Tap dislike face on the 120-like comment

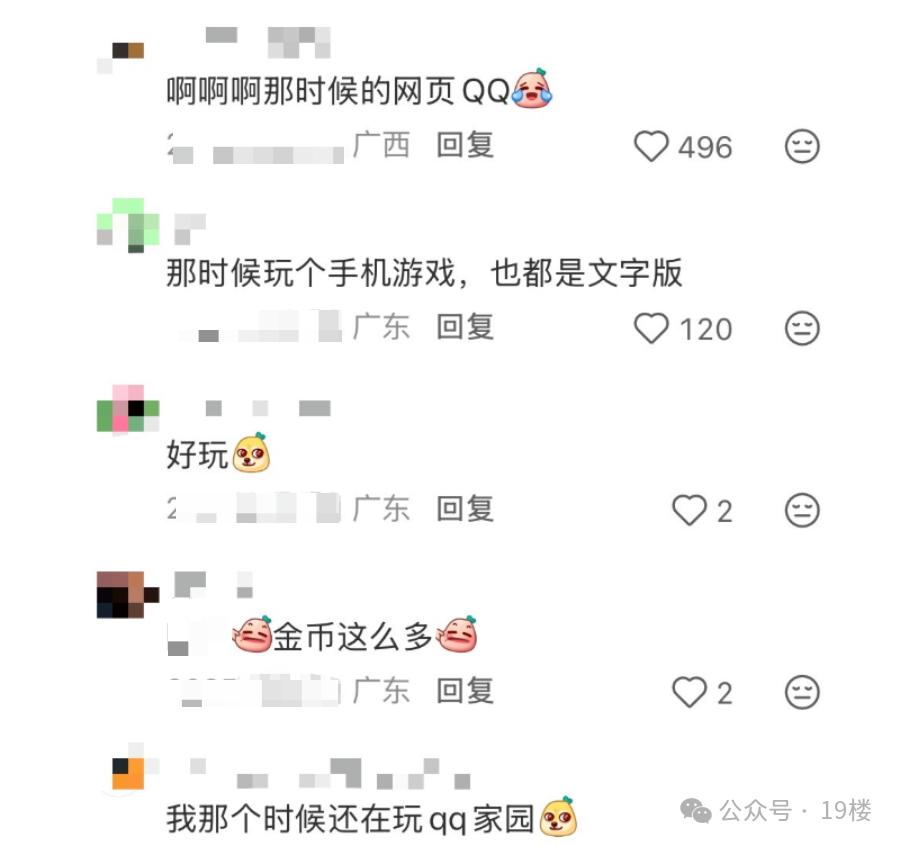802,328
